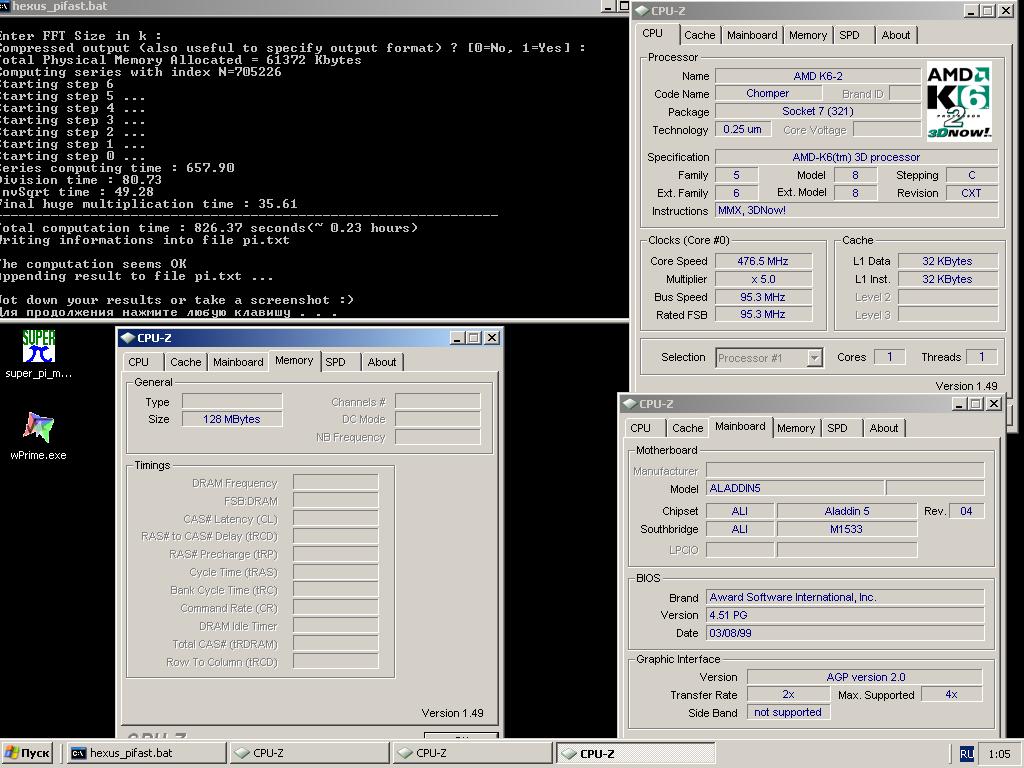Close the Memory CPU-Z window
The image size is (1024, 768).
click(492, 338)
